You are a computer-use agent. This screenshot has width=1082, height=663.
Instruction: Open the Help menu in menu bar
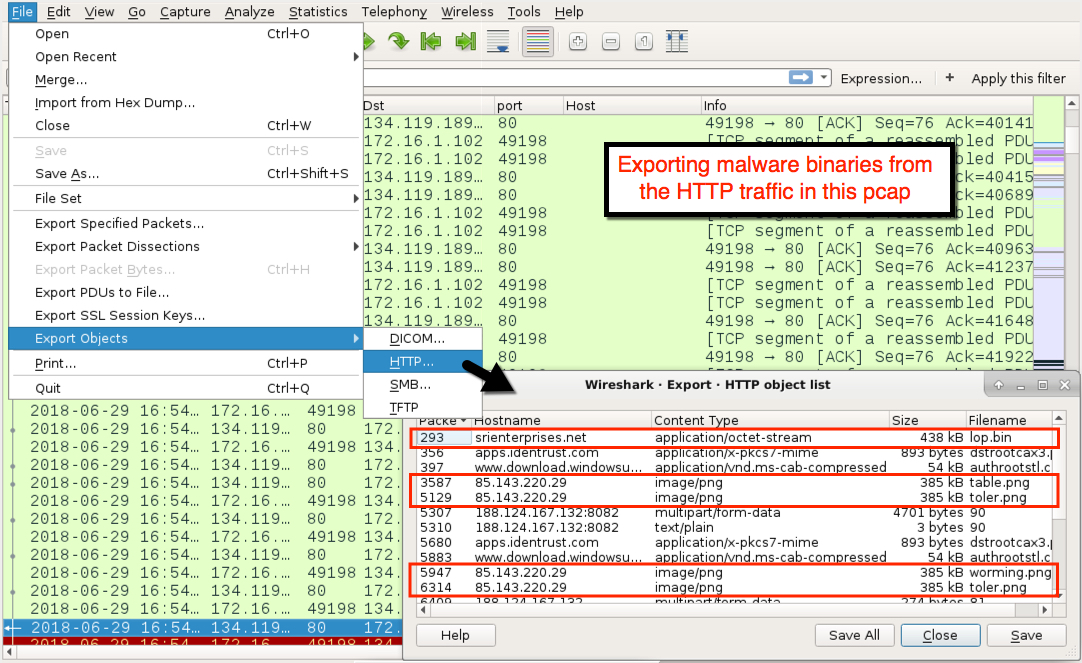coord(569,12)
